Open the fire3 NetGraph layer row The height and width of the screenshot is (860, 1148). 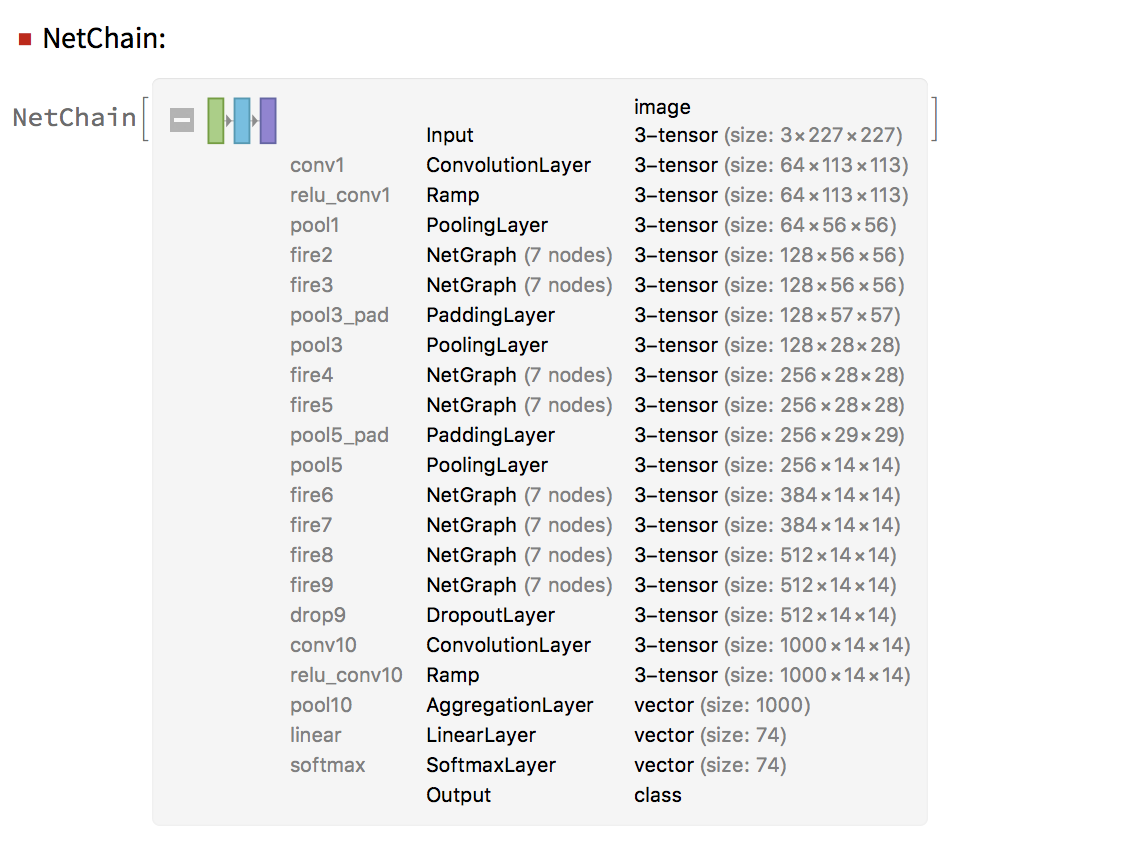pyautogui.click(x=597, y=285)
